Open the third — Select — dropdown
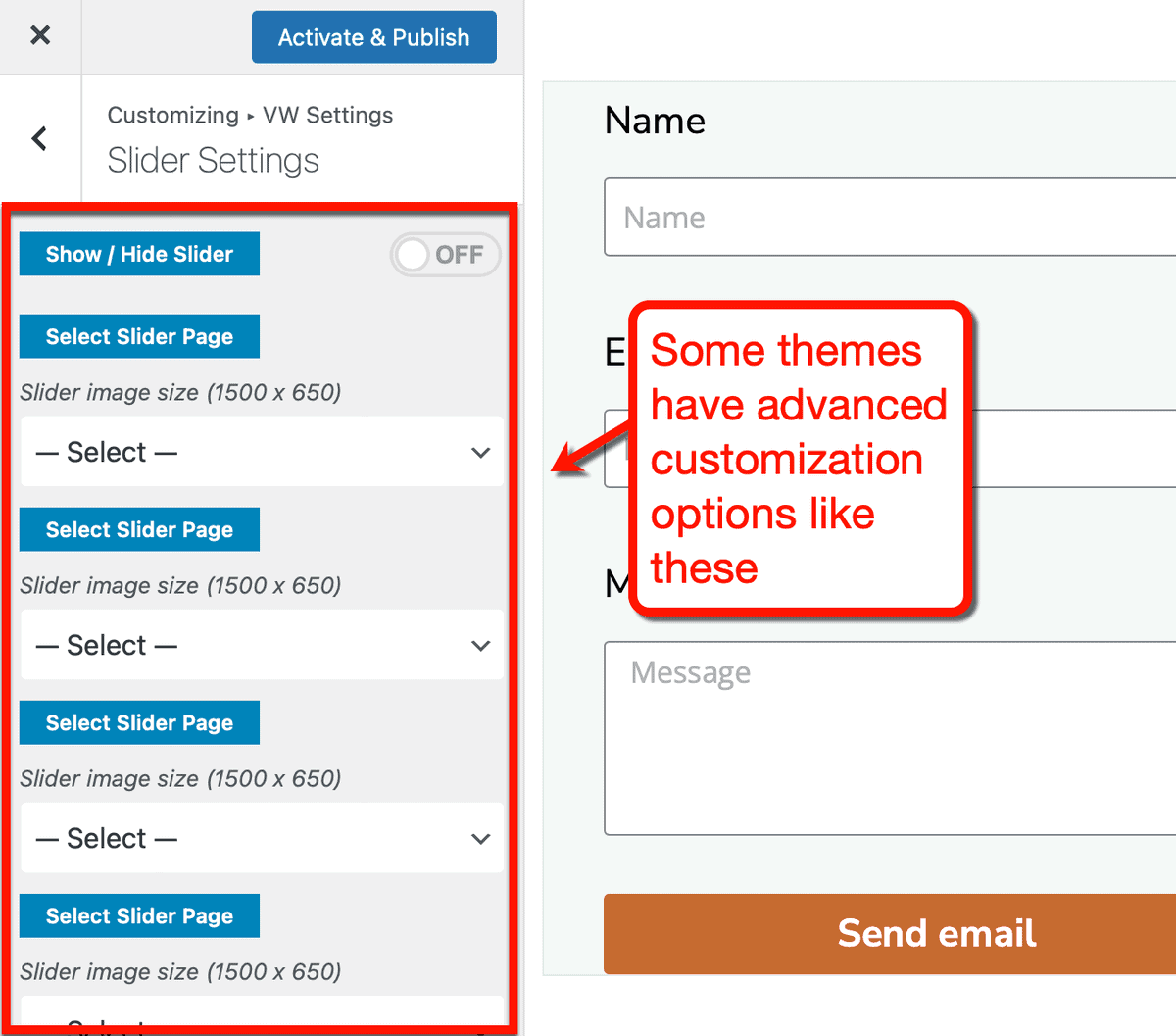This screenshot has height=1036, width=1176. [262, 838]
